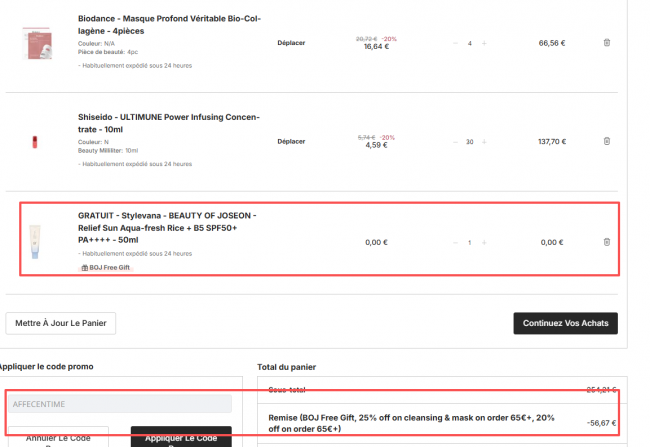Image resolution: width=650 pixels, height=447 pixels.
Task: Click the BOJ Free Gift tag
Action: (x=106, y=268)
